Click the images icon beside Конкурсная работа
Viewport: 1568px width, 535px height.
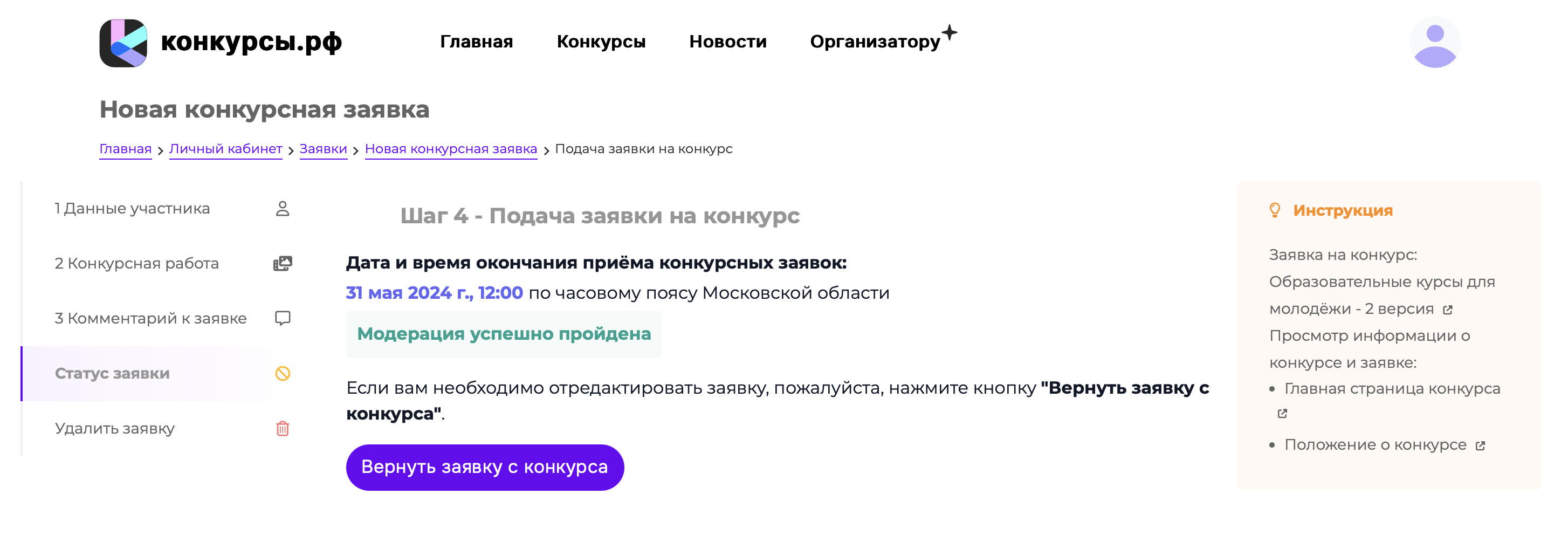[283, 263]
